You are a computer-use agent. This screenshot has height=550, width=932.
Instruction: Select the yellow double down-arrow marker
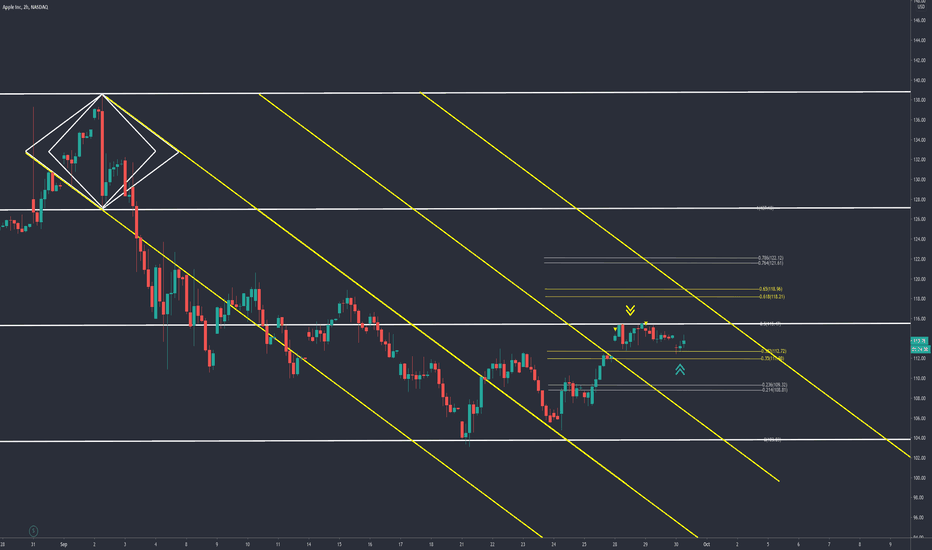click(630, 310)
